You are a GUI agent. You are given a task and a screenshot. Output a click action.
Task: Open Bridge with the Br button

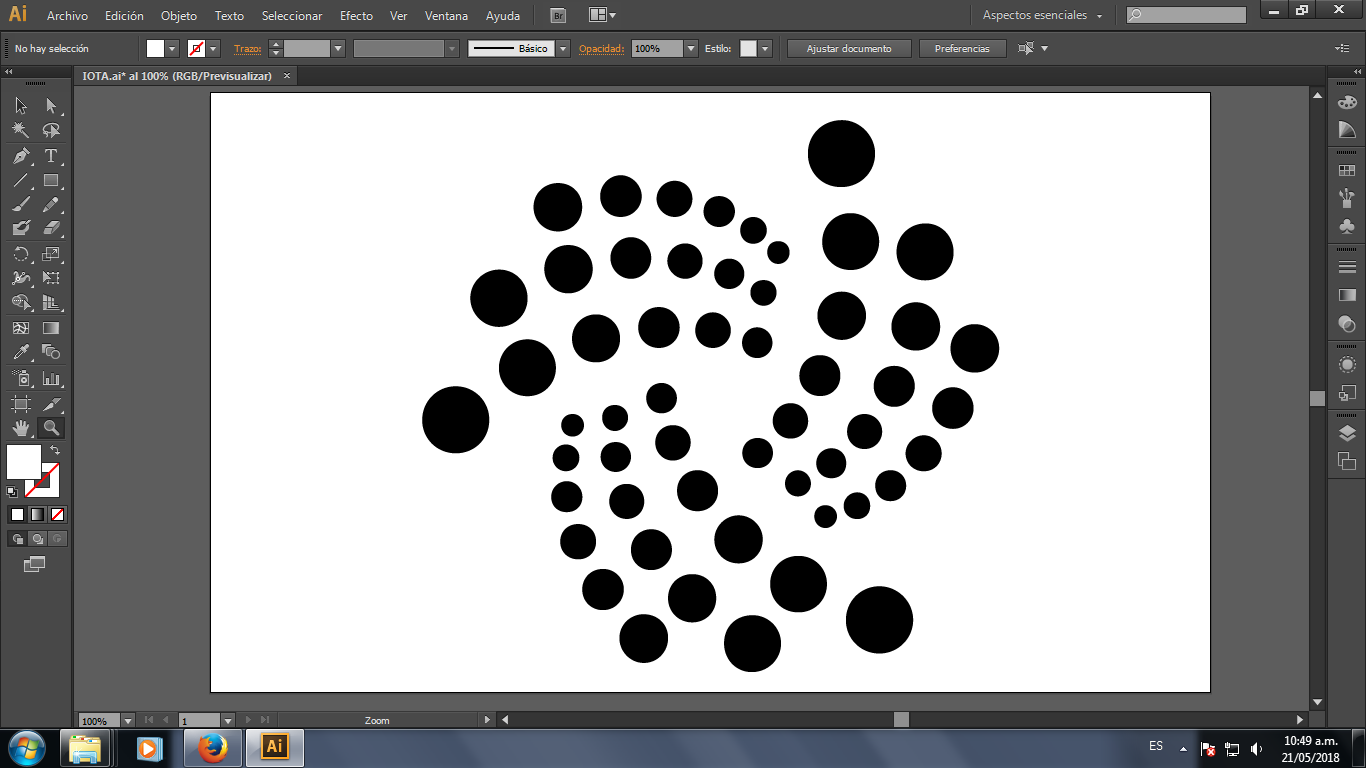[x=559, y=15]
